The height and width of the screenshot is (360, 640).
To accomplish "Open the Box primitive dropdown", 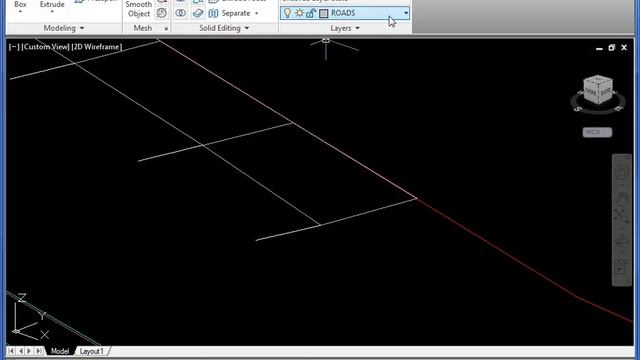I will [x=20, y=12].
